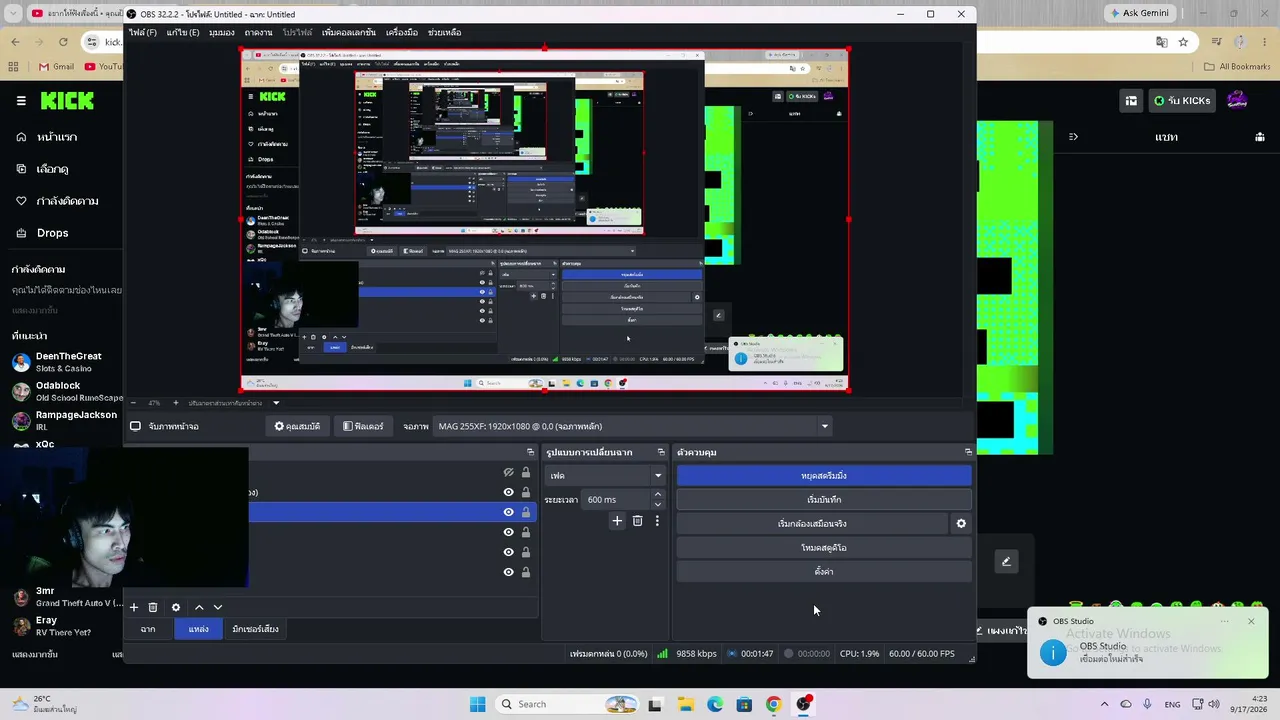Open the ช่วยเหลือ menu in OBS

coord(444,32)
